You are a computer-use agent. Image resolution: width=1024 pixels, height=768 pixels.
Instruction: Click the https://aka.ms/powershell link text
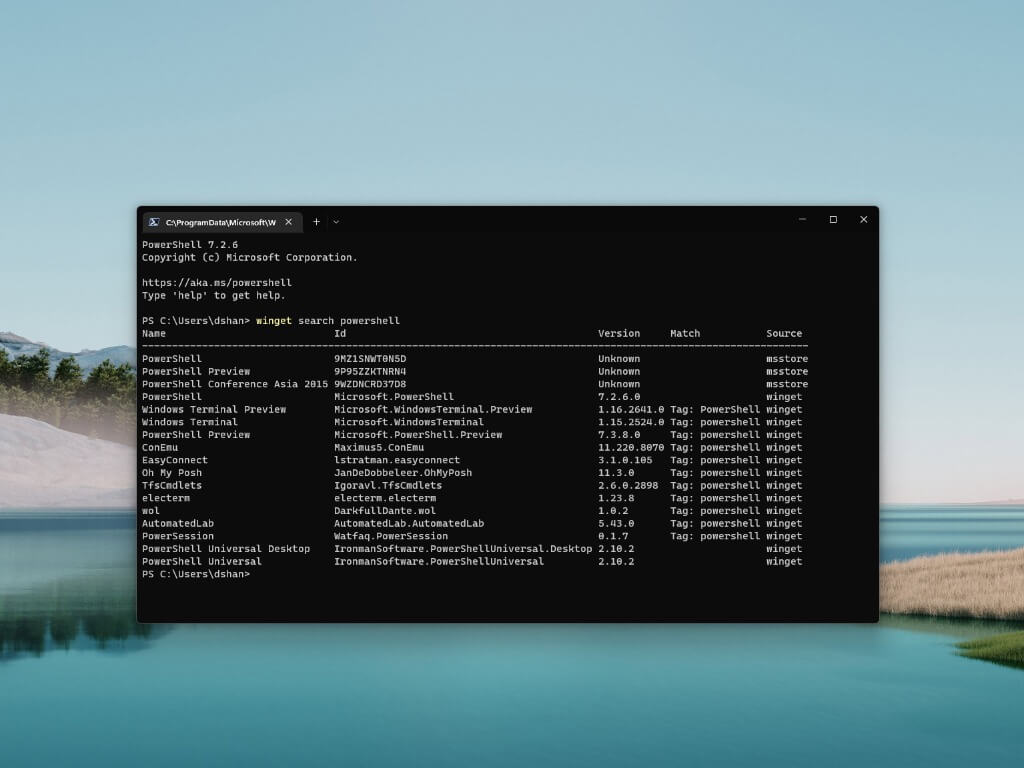(217, 283)
